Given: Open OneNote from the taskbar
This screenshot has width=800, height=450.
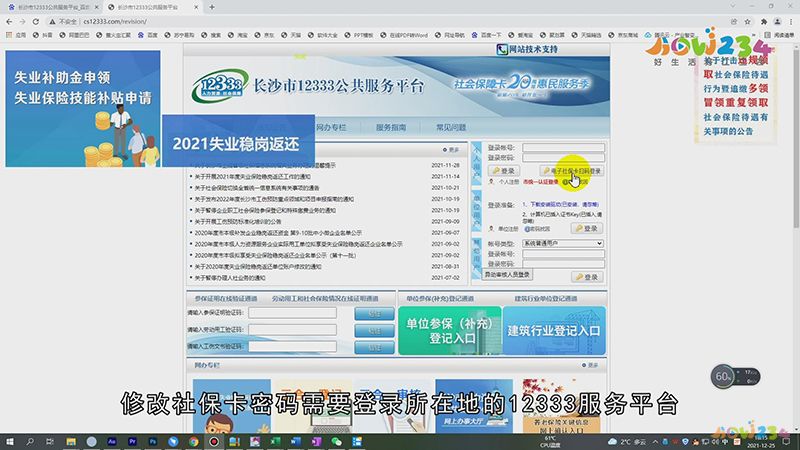Looking at the screenshot, I should (x=316, y=441).
